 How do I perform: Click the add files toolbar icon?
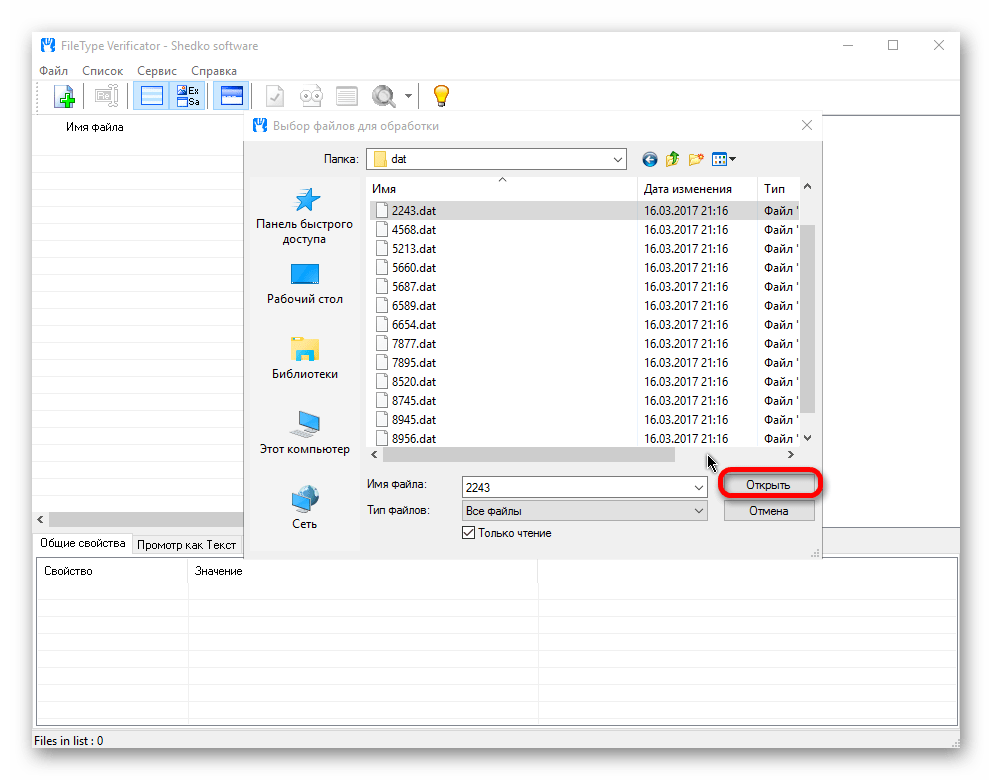click(64, 96)
